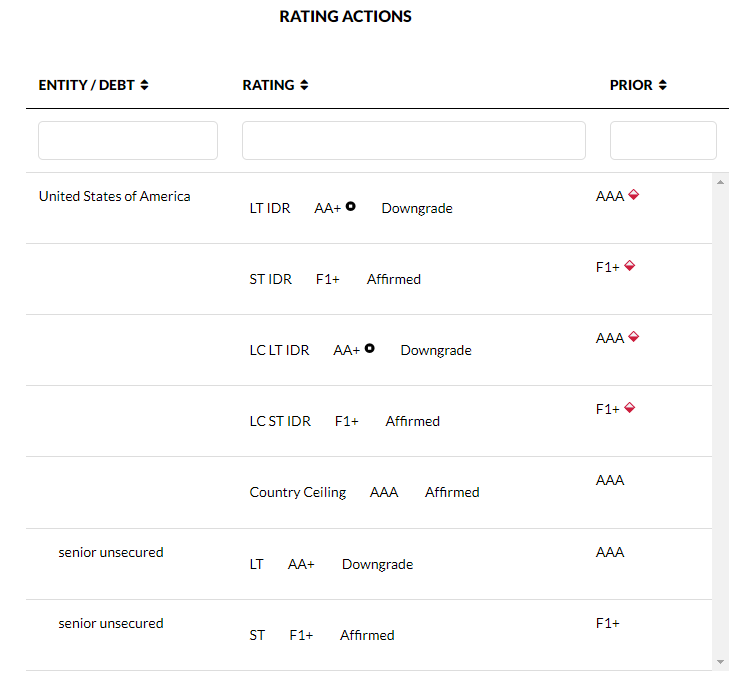Click the LC LT IDR label
The width and height of the screenshot is (754, 679).
[279, 351]
